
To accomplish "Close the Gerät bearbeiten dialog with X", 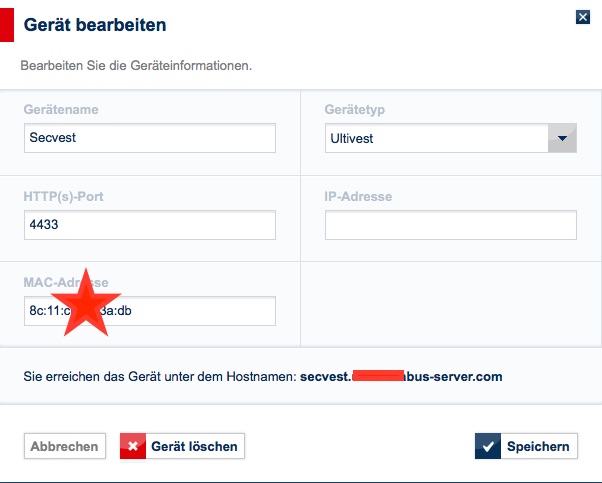I will click(x=582, y=17).
